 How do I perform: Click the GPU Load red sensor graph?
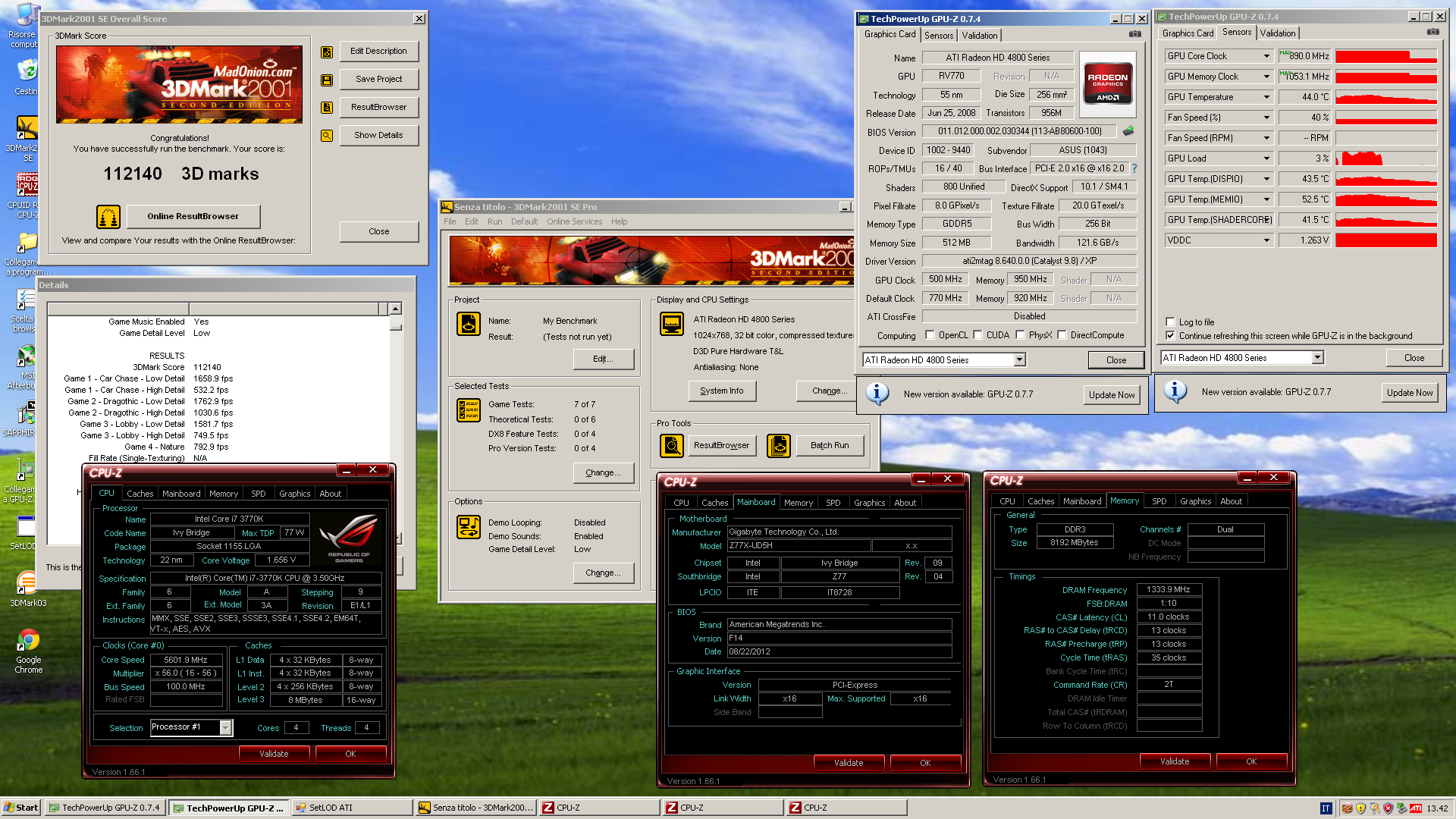(1385, 158)
